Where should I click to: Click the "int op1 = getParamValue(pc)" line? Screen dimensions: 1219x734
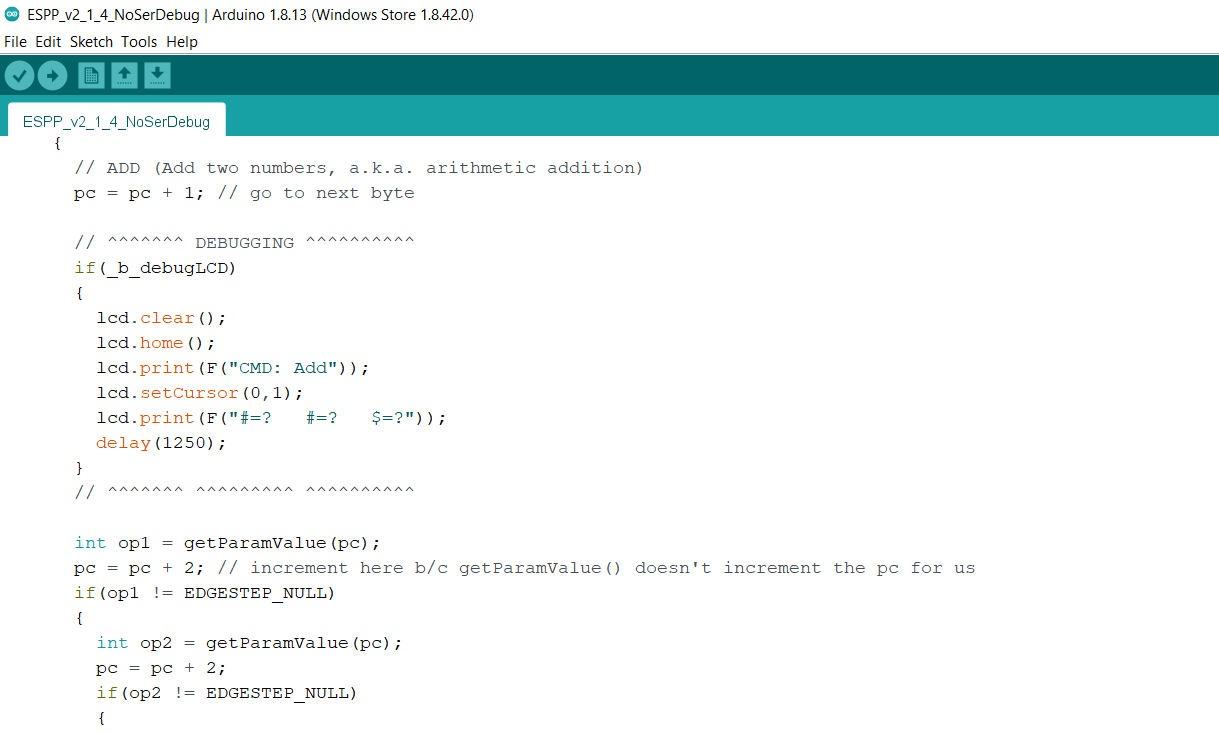[x=228, y=543]
